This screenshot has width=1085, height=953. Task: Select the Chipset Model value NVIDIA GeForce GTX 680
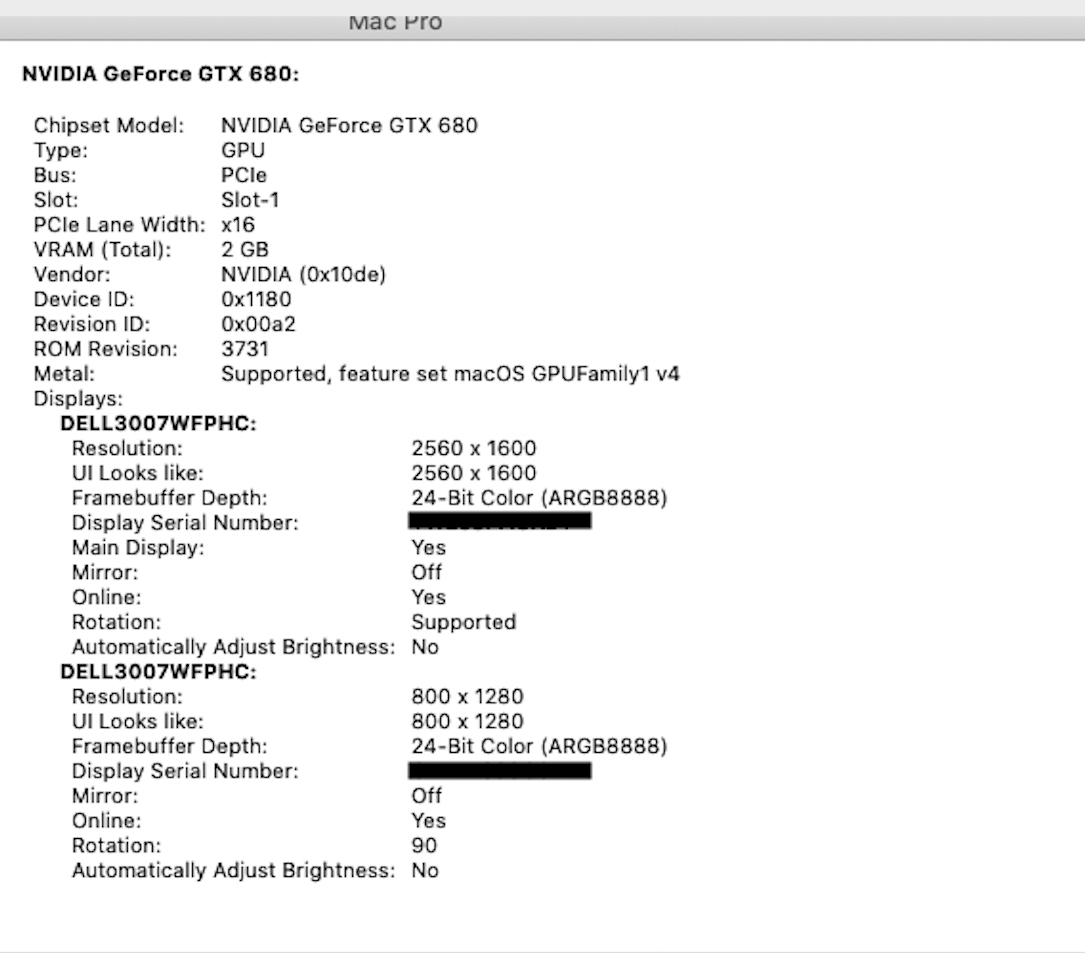point(349,125)
